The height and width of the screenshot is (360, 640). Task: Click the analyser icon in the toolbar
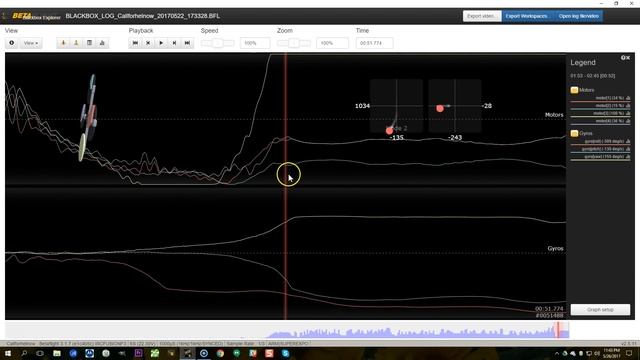pyautogui.click(x=102, y=43)
